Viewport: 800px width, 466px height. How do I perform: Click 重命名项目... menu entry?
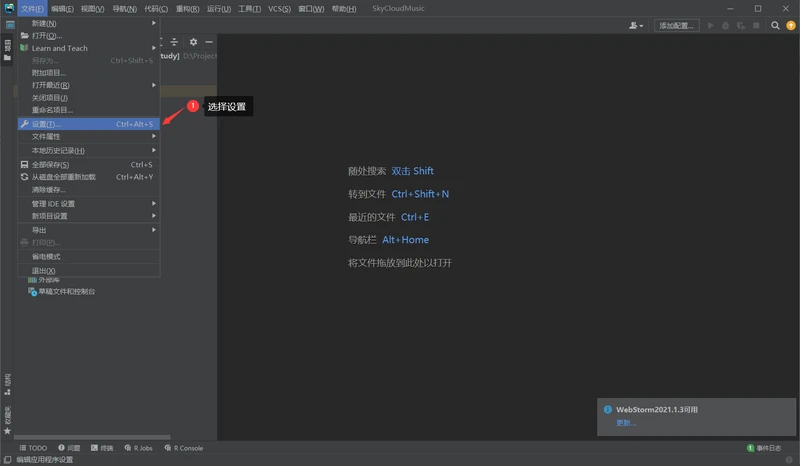pyautogui.click(x=89, y=110)
